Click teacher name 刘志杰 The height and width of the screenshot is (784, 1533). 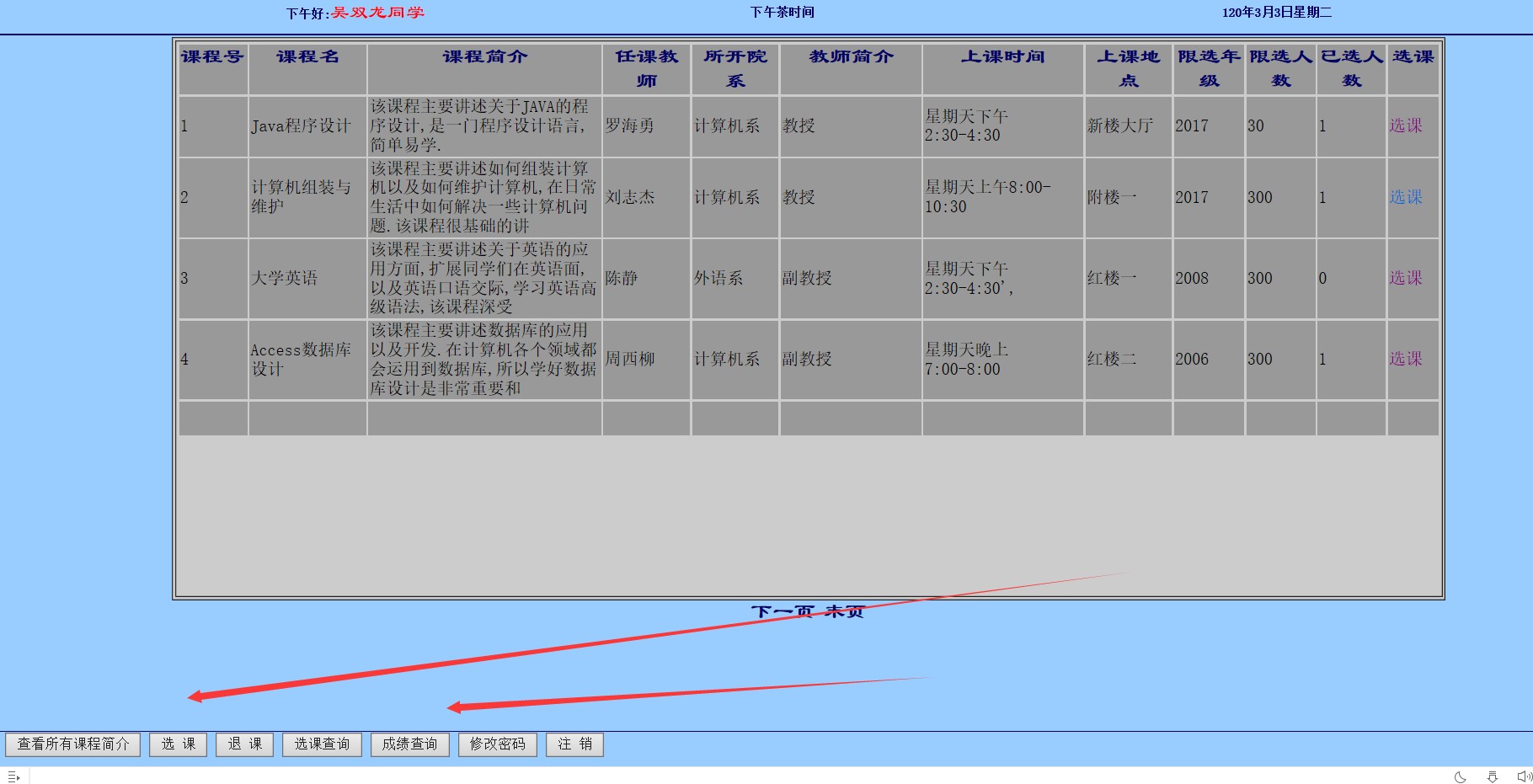[x=629, y=197]
